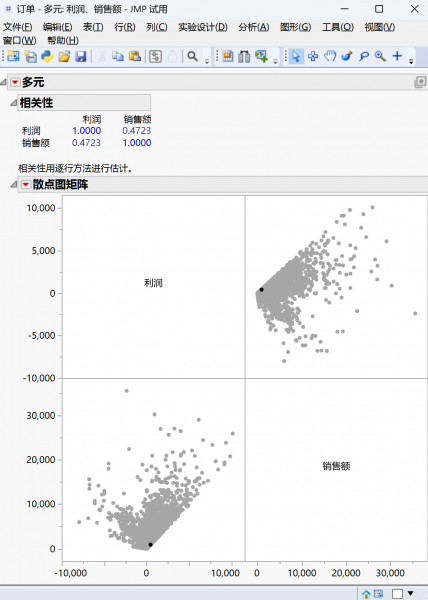Open the 分析(A) menu

coord(254,27)
